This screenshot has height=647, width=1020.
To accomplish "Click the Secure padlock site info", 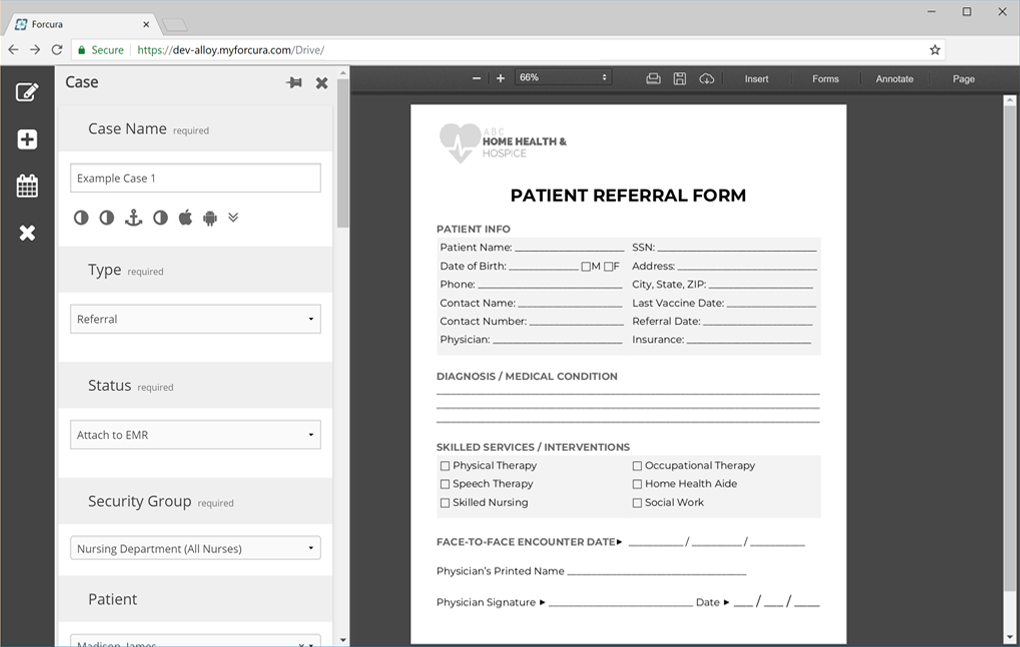I will (x=100, y=50).
